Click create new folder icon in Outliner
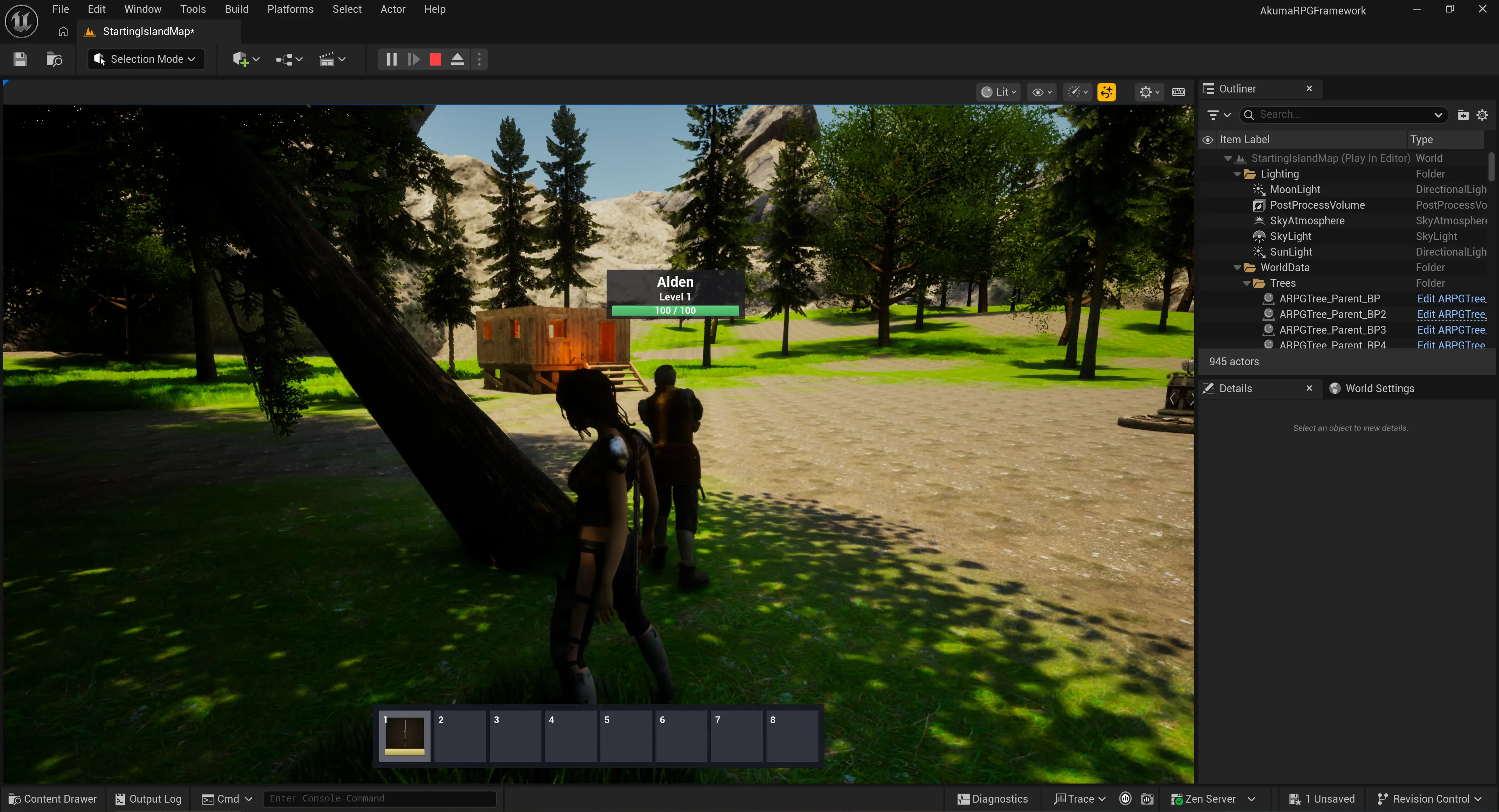1499x812 pixels. 1463,115
